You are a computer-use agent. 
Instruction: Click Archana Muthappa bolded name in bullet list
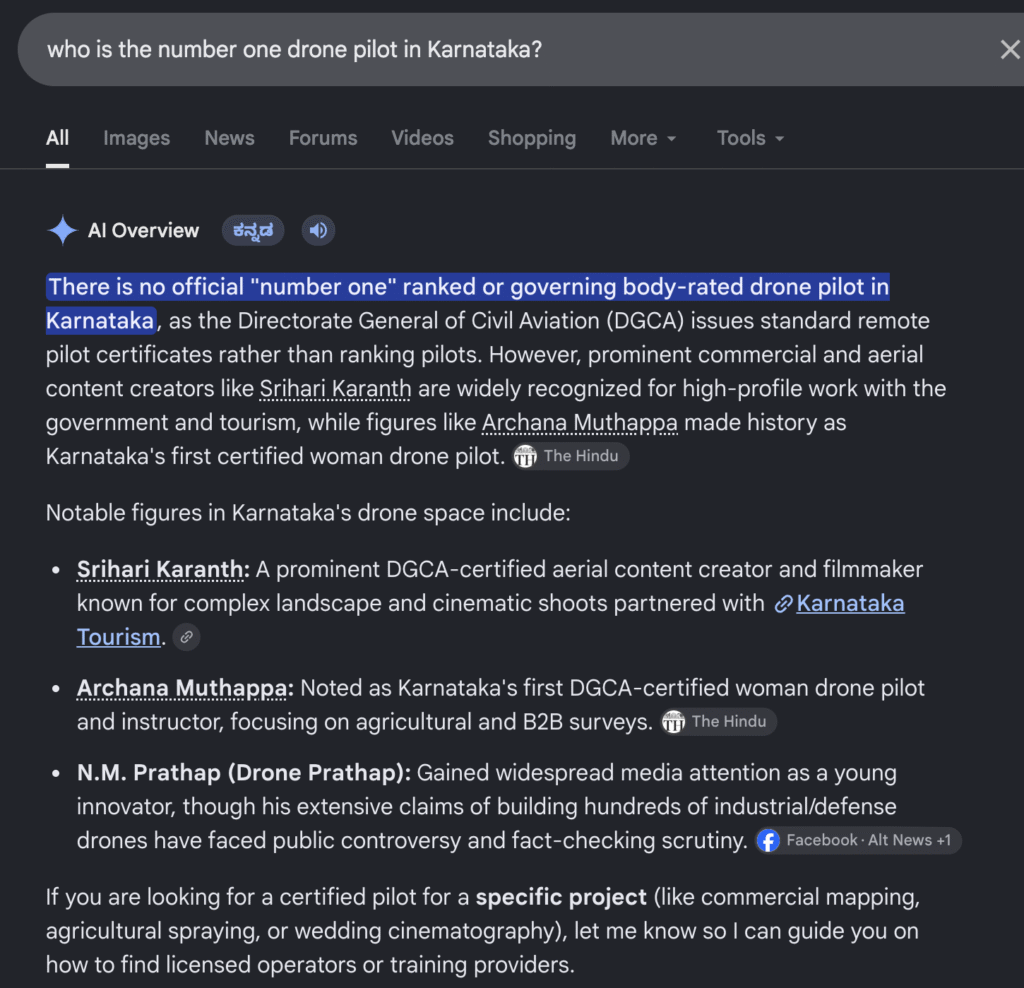pos(182,688)
